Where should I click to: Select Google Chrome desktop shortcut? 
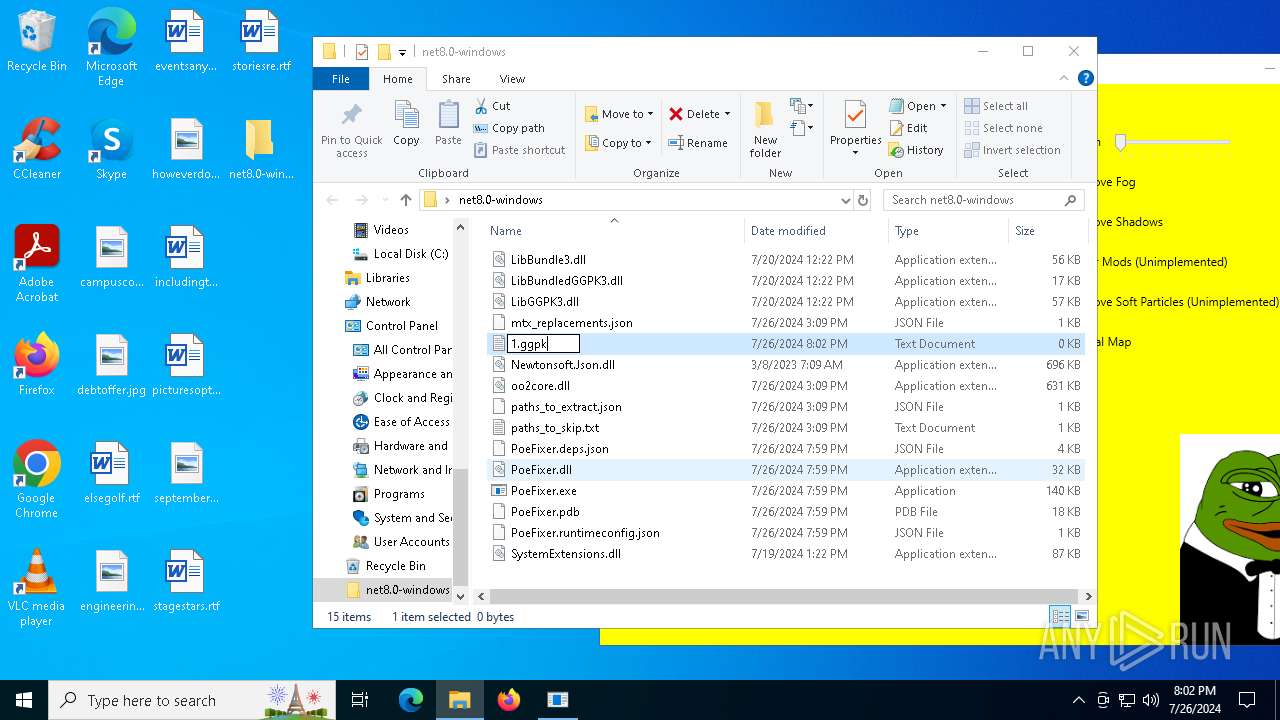pos(36,480)
